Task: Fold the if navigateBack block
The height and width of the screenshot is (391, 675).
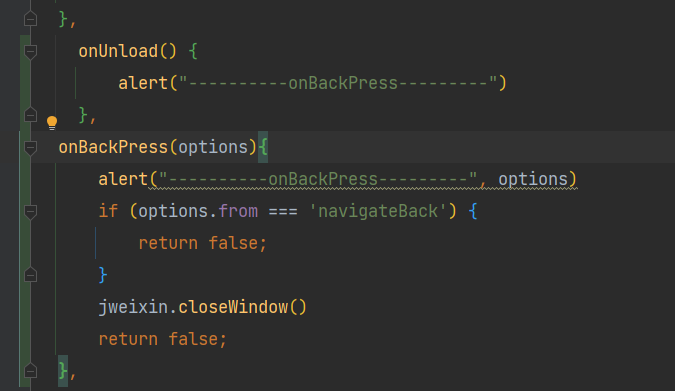Action: (30, 211)
